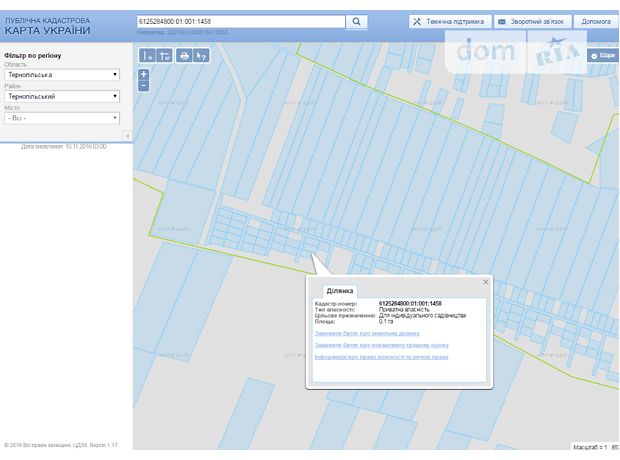Image resolution: width=620 pixels, height=460 pixels.
Task: Click Приватна власність text in popup
Action: click(404, 309)
